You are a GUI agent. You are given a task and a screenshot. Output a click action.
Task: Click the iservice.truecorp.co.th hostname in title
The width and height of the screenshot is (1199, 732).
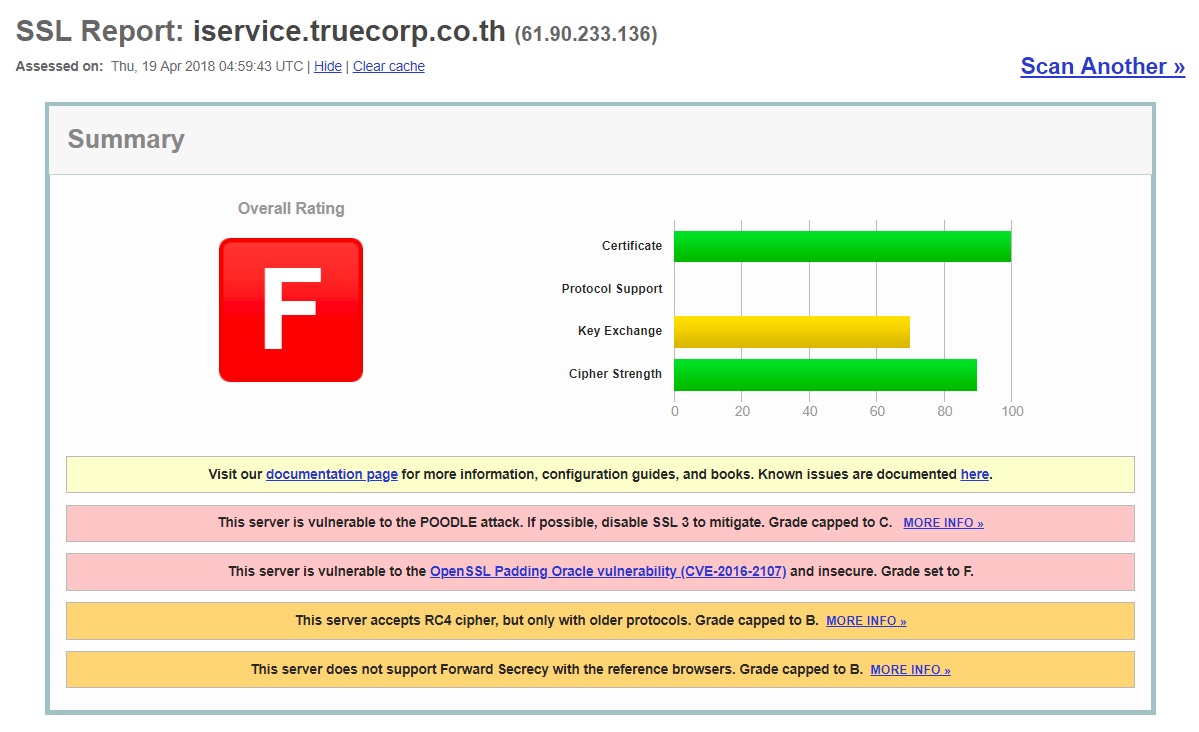349,31
